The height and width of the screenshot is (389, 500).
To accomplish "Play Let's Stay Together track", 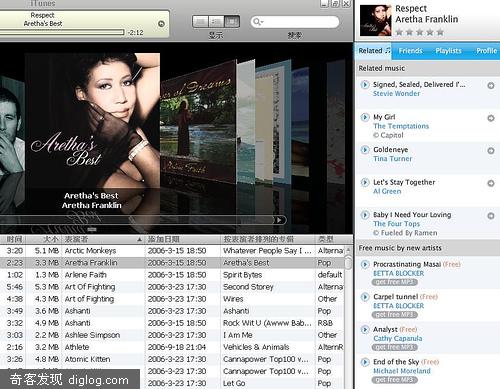I will click(365, 182).
